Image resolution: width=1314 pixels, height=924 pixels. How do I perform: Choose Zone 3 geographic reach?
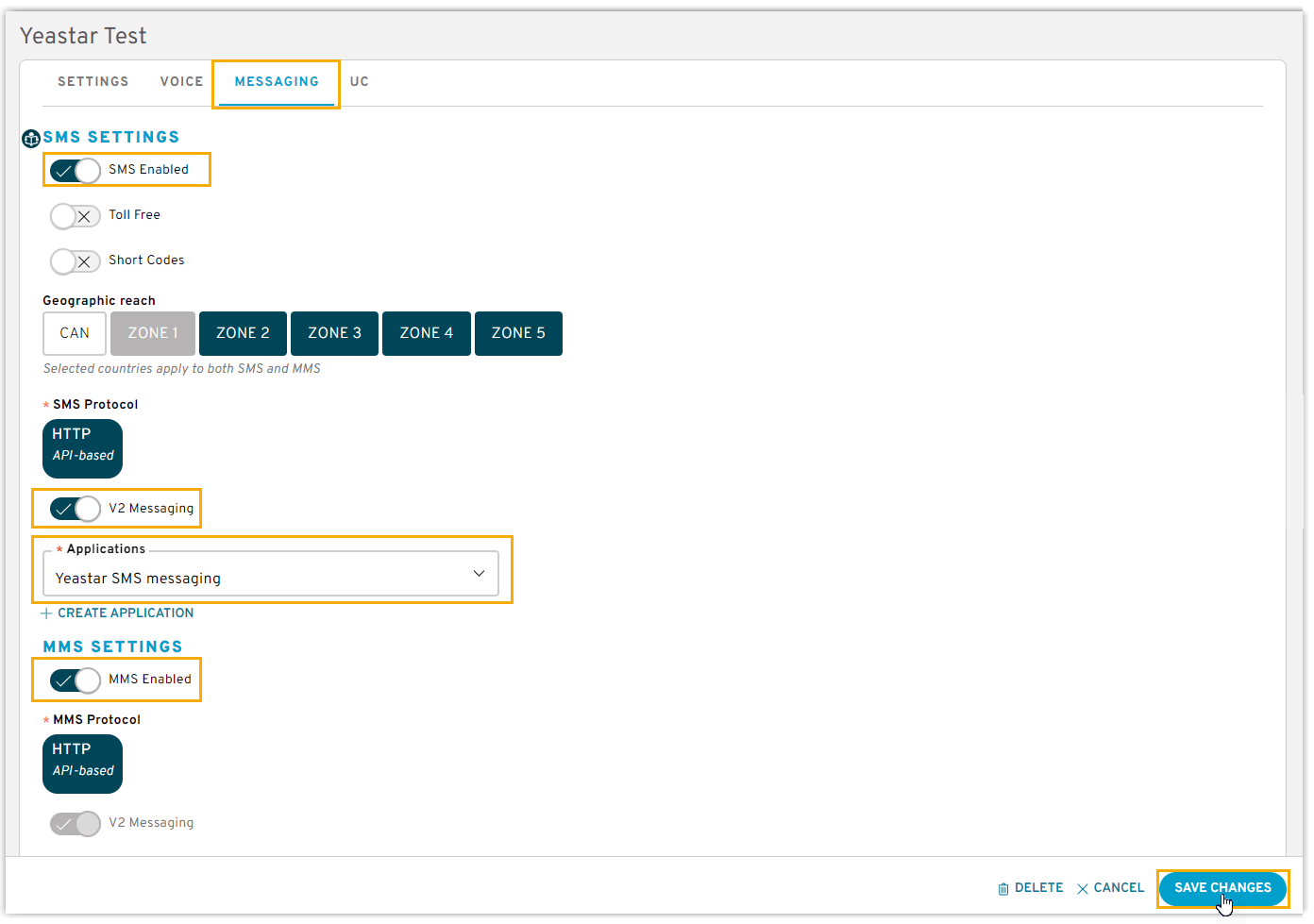click(334, 333)
